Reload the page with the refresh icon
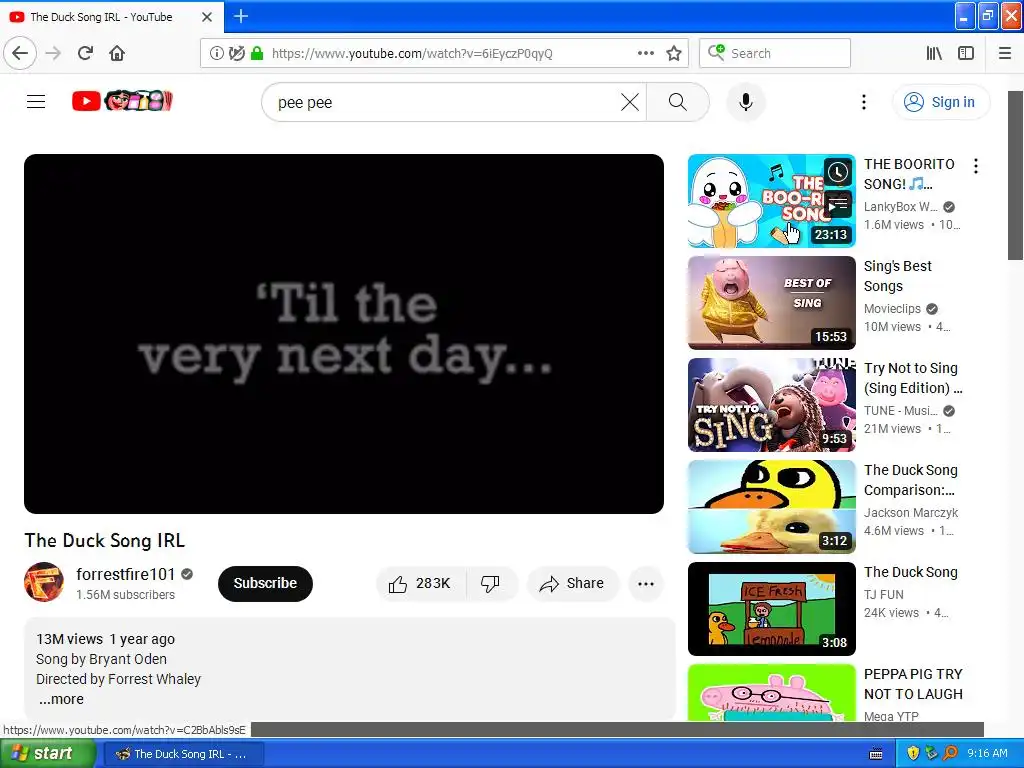The height and width of the screenshot is (768, 1024). (x=85, y=53)
